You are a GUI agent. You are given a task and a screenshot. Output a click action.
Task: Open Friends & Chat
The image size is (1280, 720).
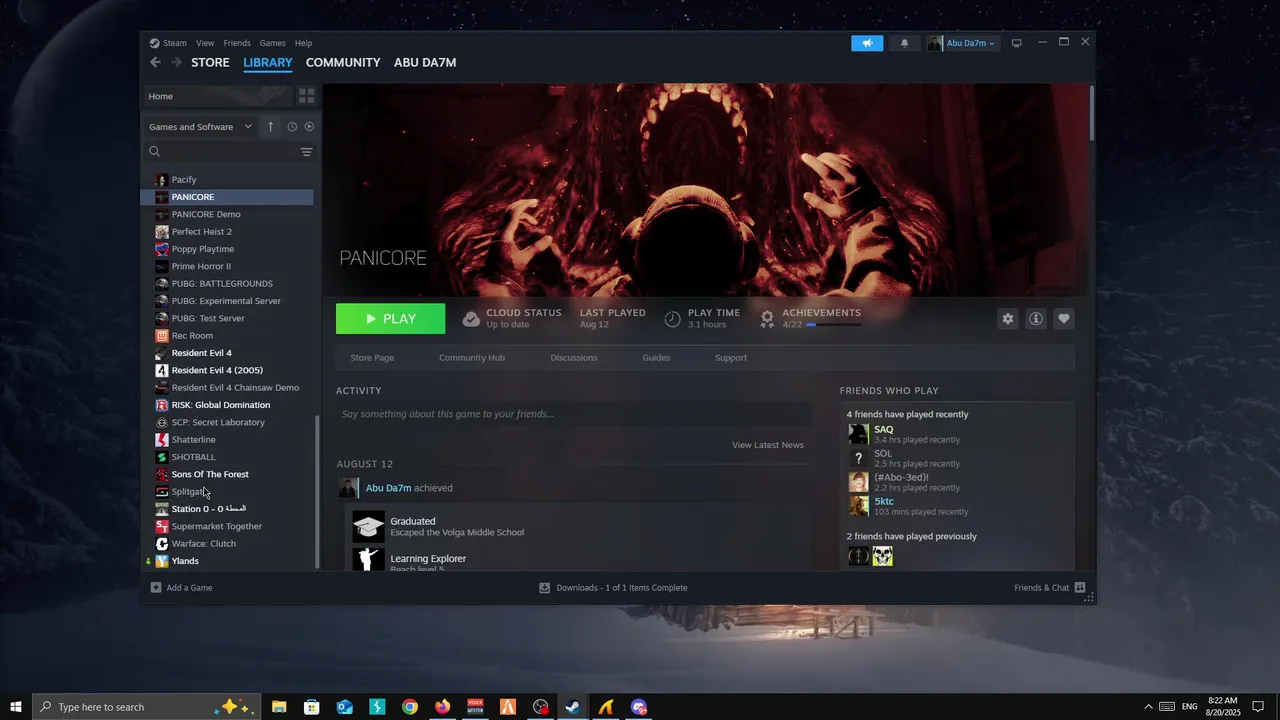point(1050,588)
